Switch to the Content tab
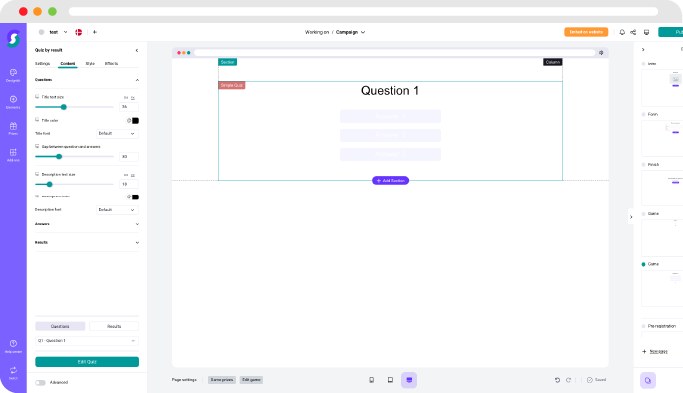The height and width of the screenshot is (393, 683). 68,64
